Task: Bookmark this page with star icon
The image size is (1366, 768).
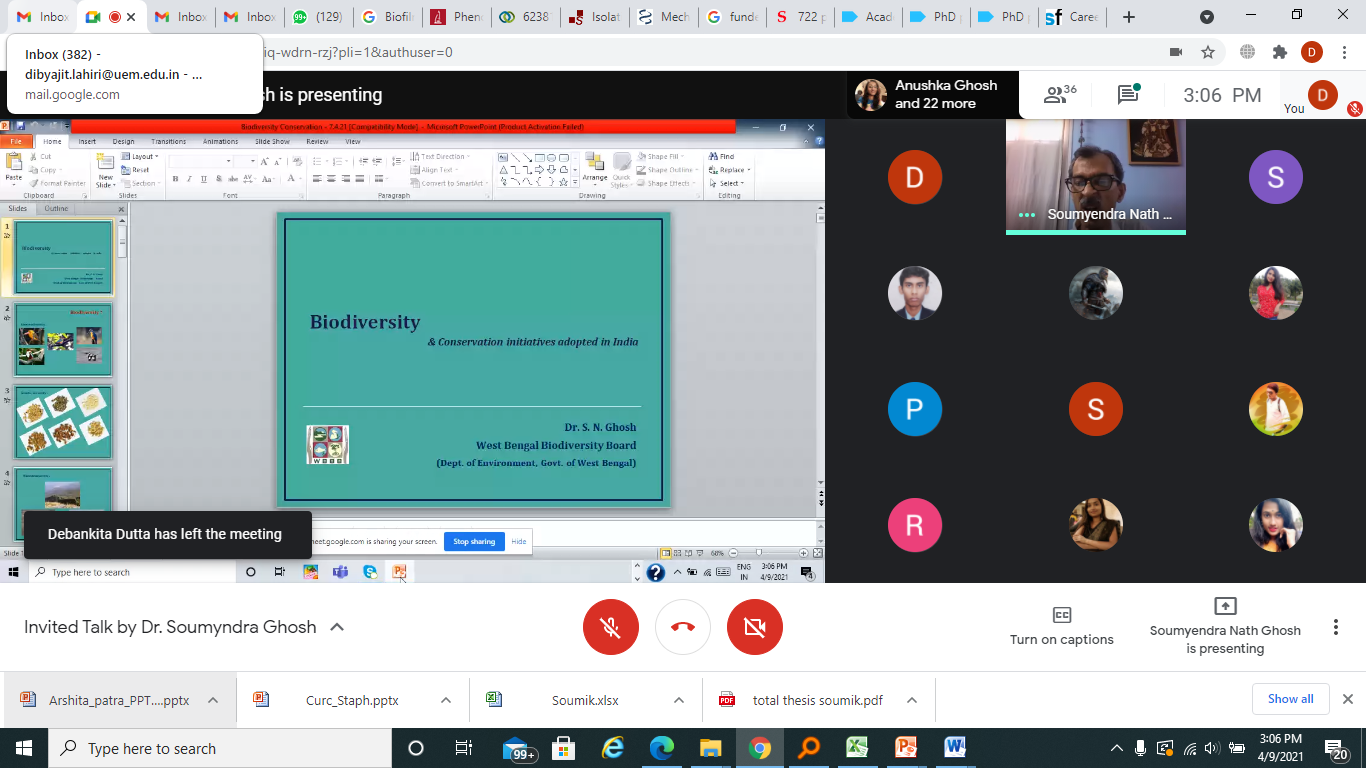Action: pyautogui.click(x=1208, y=52)
